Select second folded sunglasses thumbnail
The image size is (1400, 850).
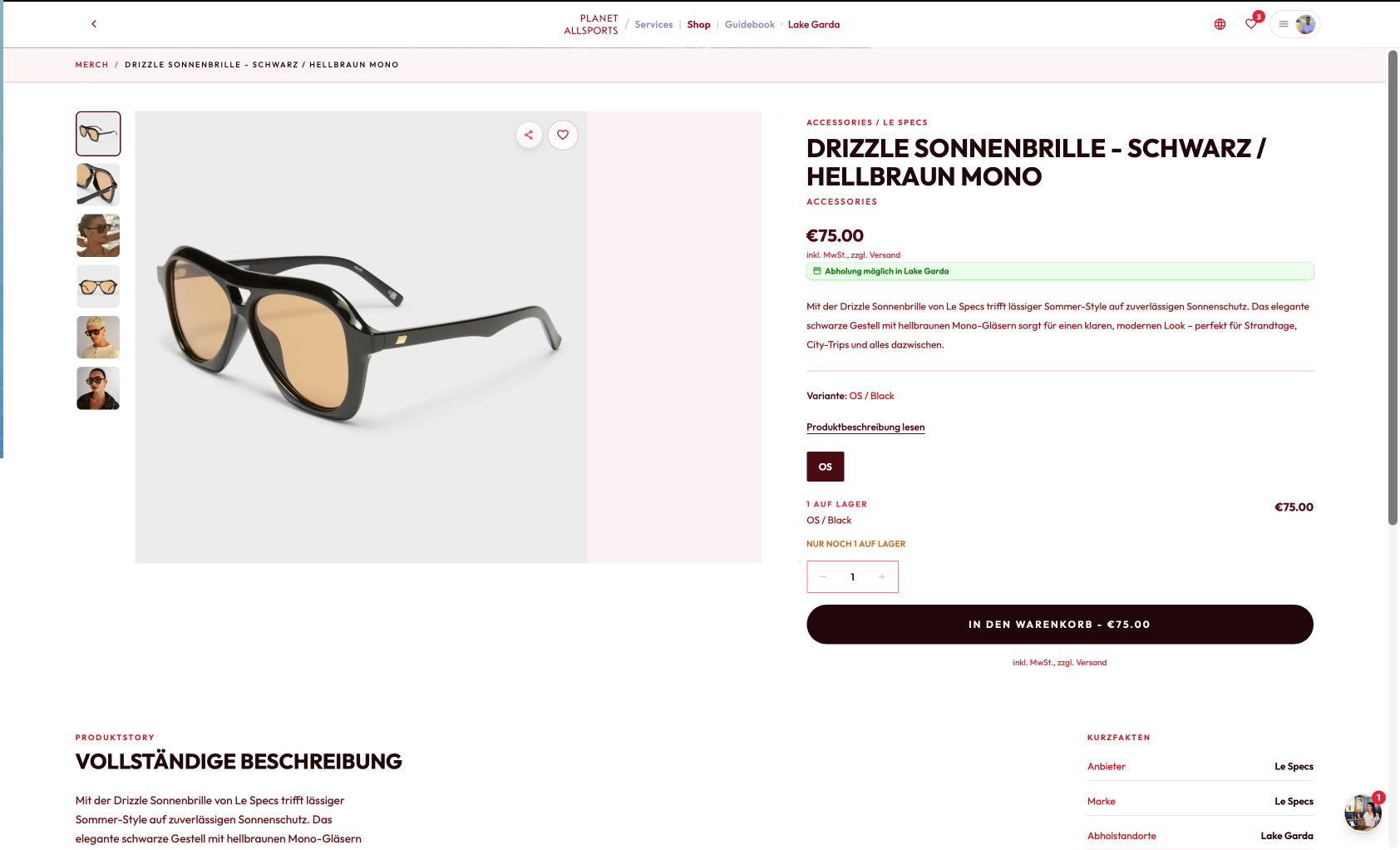[x=98, y=185]
